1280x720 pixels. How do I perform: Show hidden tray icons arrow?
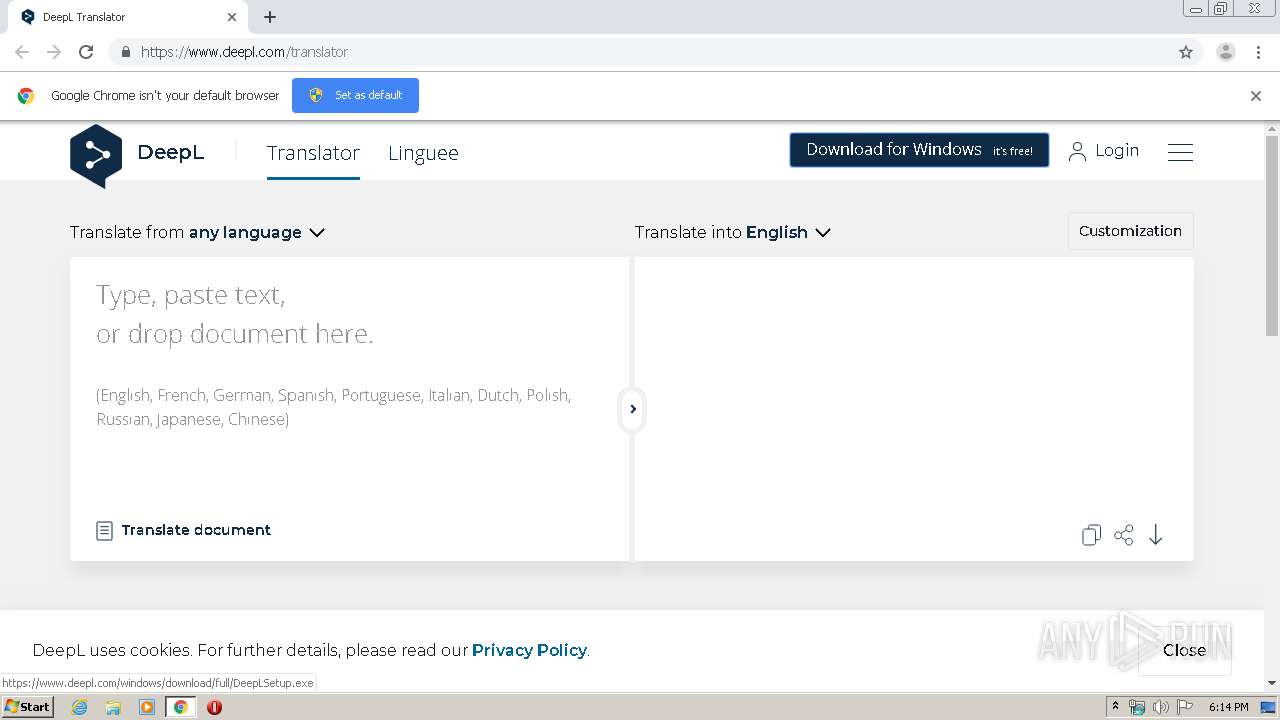coord(1115,707)
